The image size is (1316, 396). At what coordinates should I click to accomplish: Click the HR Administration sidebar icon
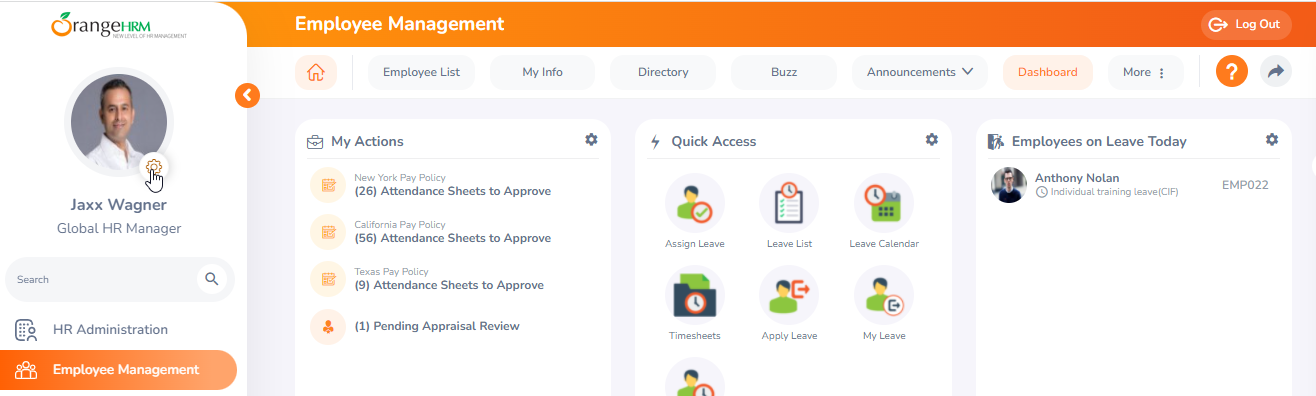click(x=26, y=330)
